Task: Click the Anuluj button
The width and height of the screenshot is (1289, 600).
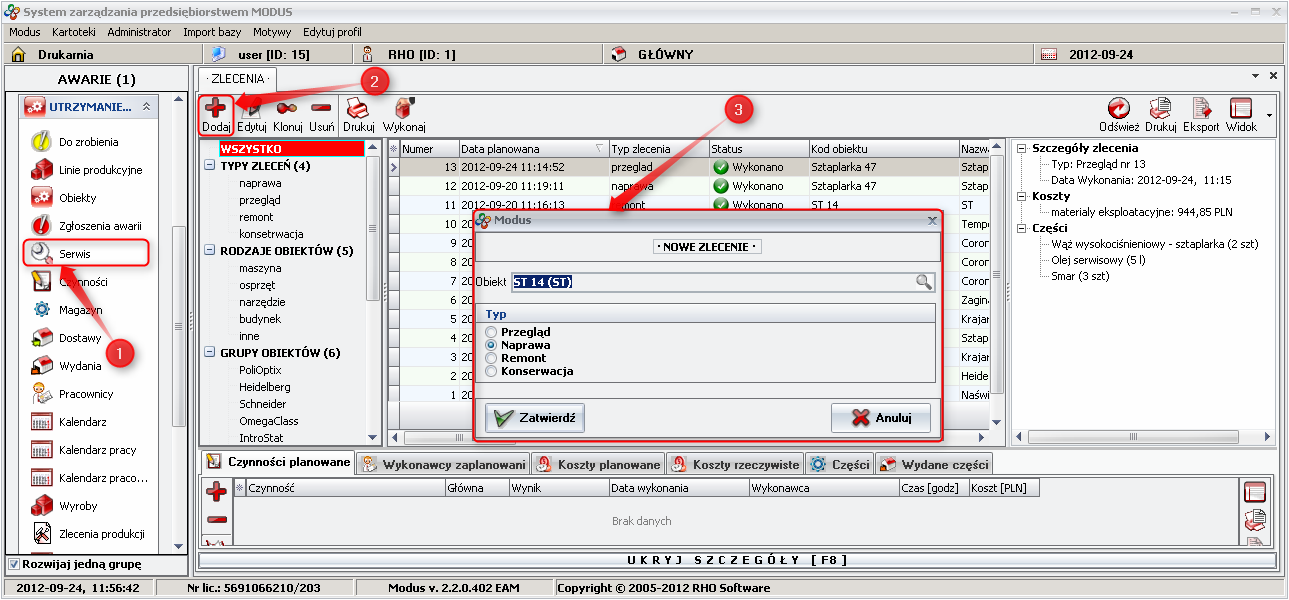Action: point(880,418)
